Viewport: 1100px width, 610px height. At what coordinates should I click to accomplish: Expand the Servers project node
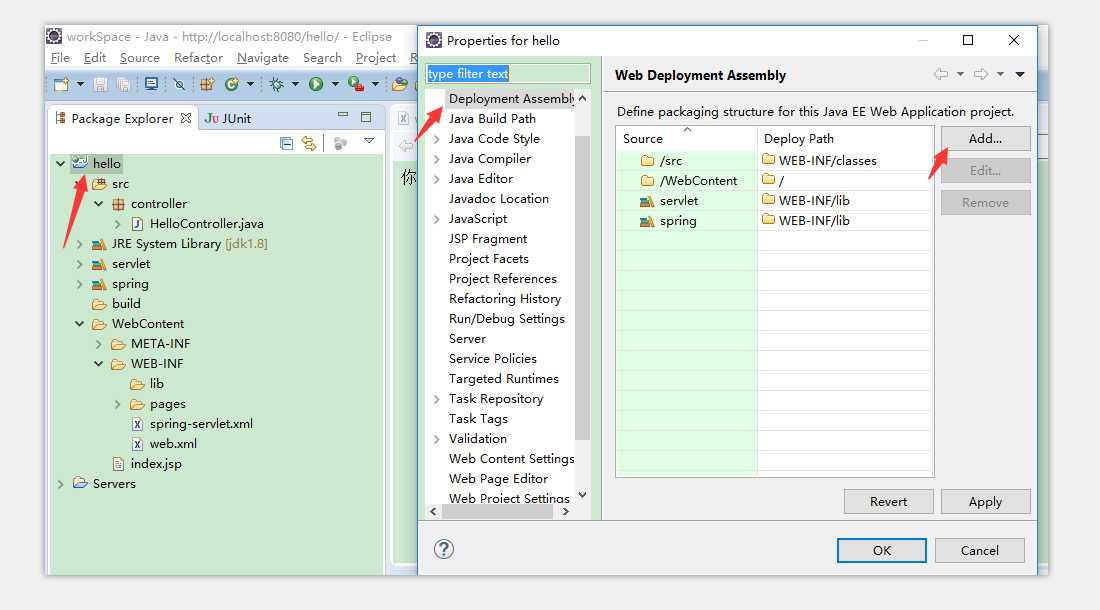click(x=61, y=484)
